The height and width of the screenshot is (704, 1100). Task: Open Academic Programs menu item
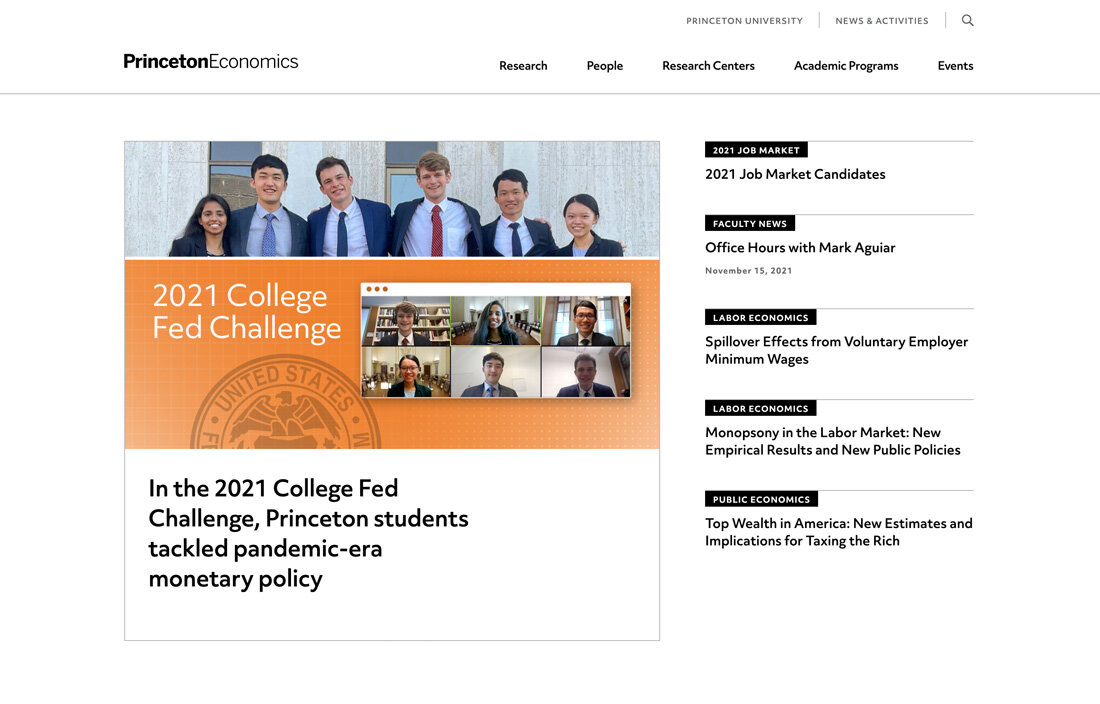(846, 66)
